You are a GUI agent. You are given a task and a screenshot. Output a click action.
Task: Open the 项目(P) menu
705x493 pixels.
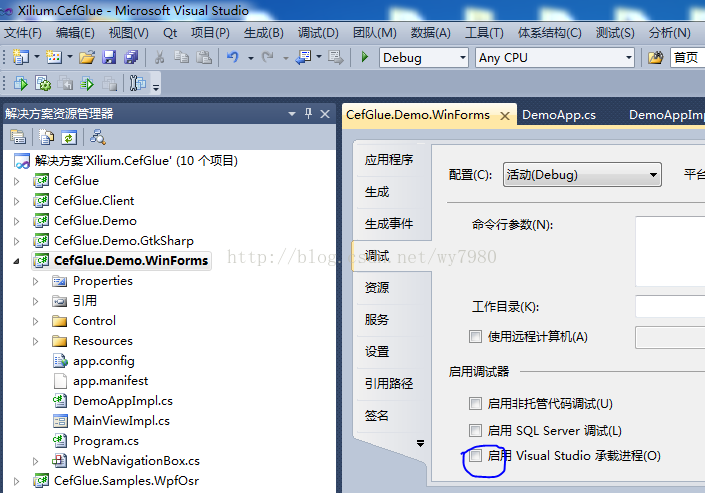(x=210, y=33)
